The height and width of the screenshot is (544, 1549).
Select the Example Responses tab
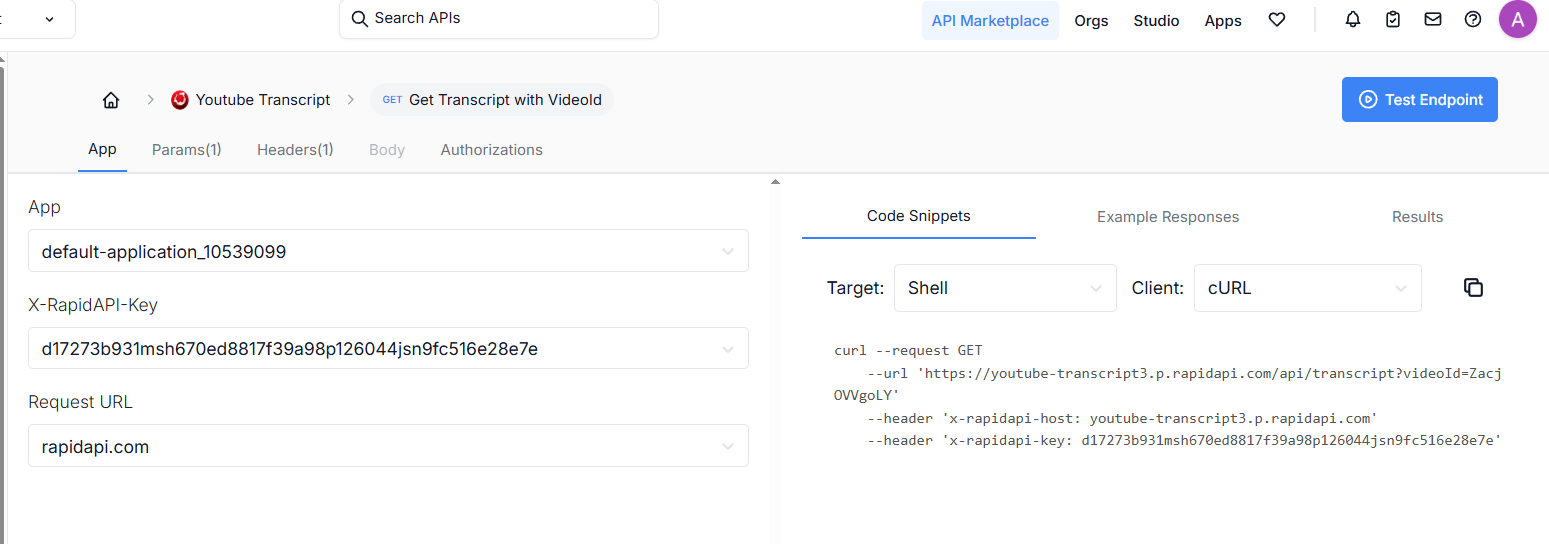pos(1168,217)
